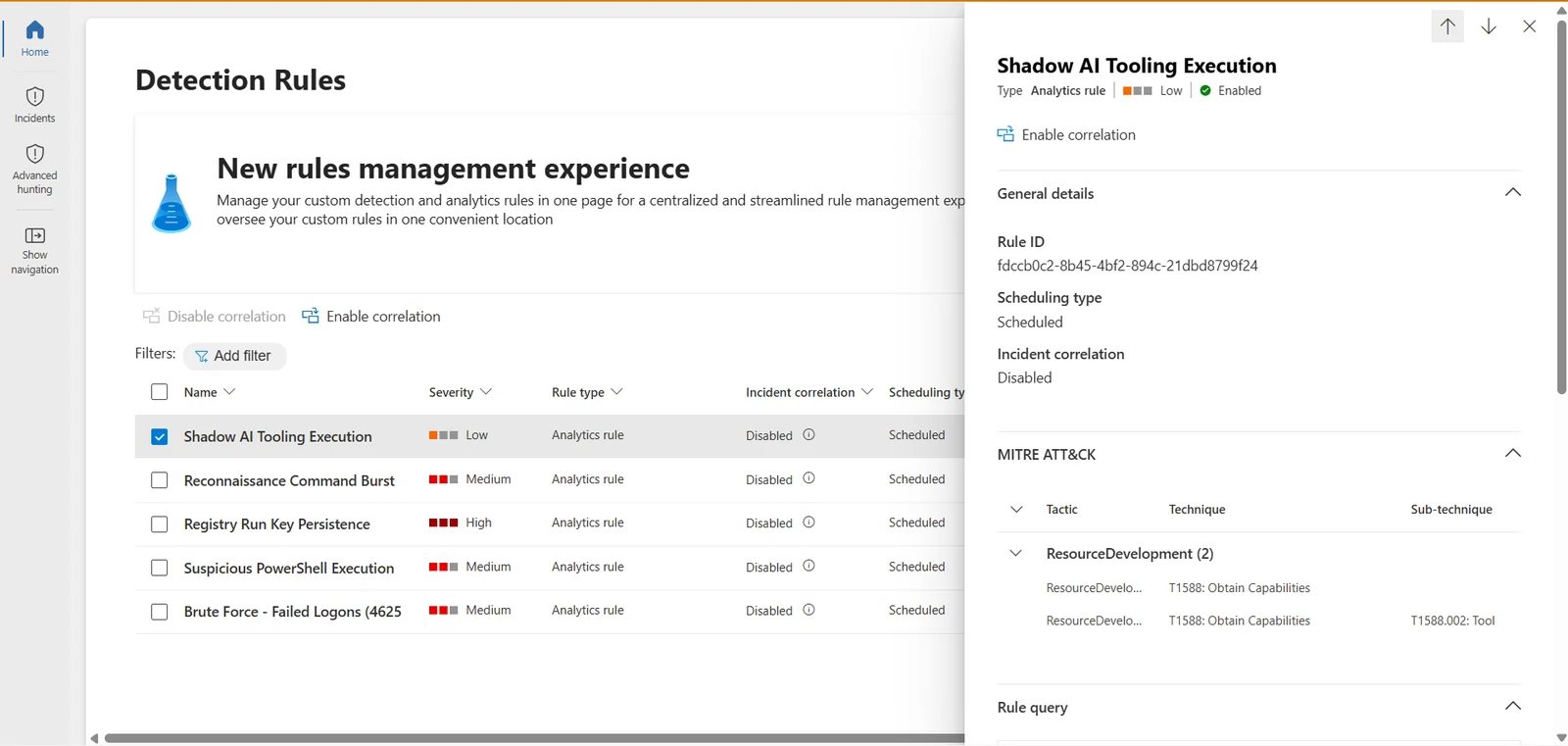Check the Suspicious PowerShell Execution checkbox

click(160, 568)
